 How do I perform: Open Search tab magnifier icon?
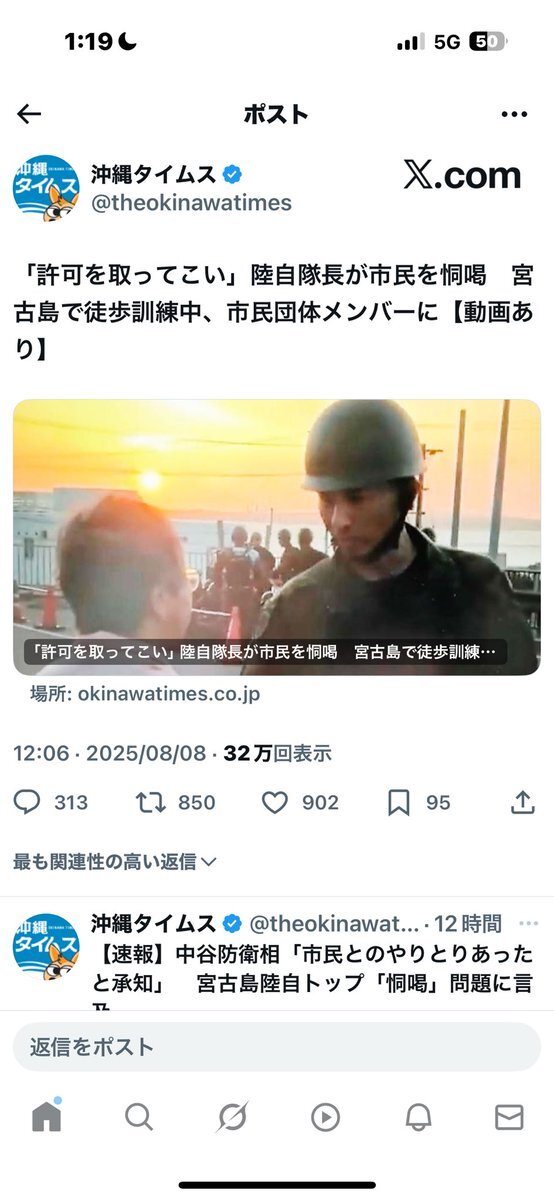(139, 1117)
